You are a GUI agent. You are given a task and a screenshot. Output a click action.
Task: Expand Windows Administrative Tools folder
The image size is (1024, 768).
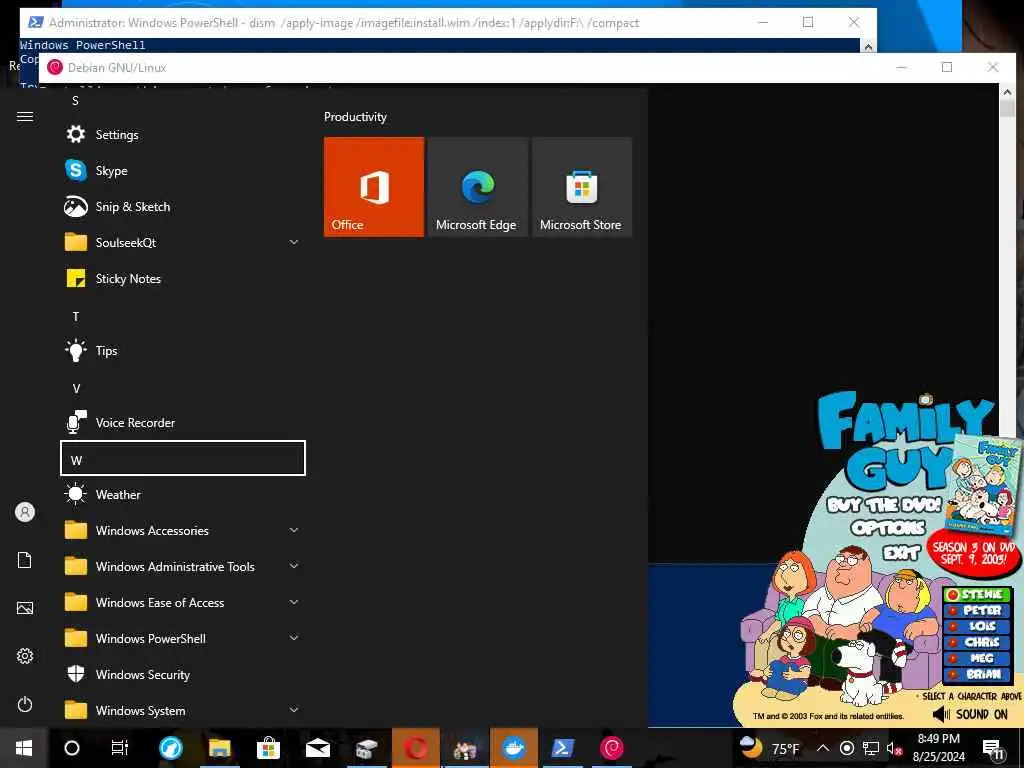click(183, 566)
